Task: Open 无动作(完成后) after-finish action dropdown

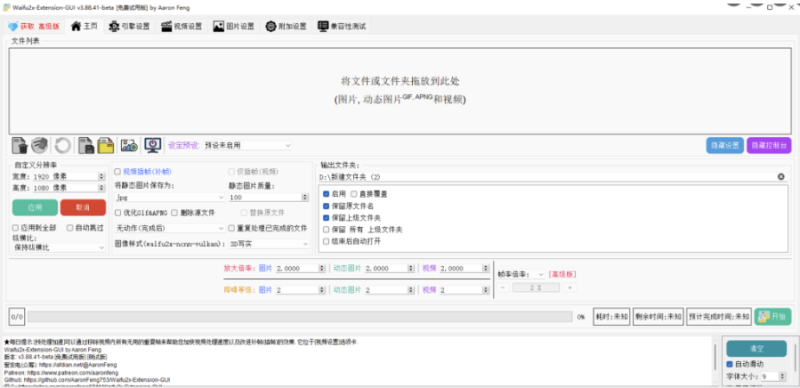Action: point(170,228)
